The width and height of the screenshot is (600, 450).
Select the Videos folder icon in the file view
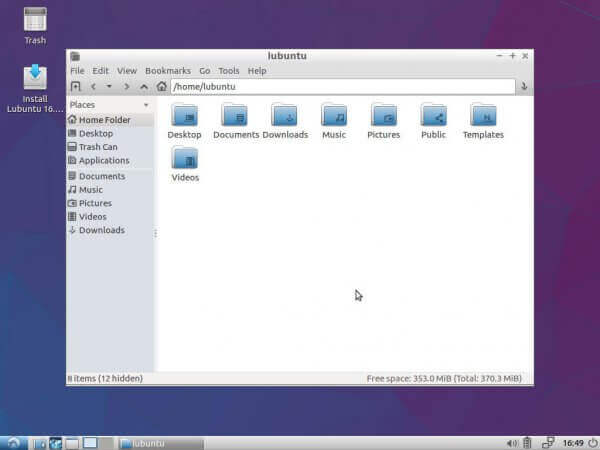point(184,158)
